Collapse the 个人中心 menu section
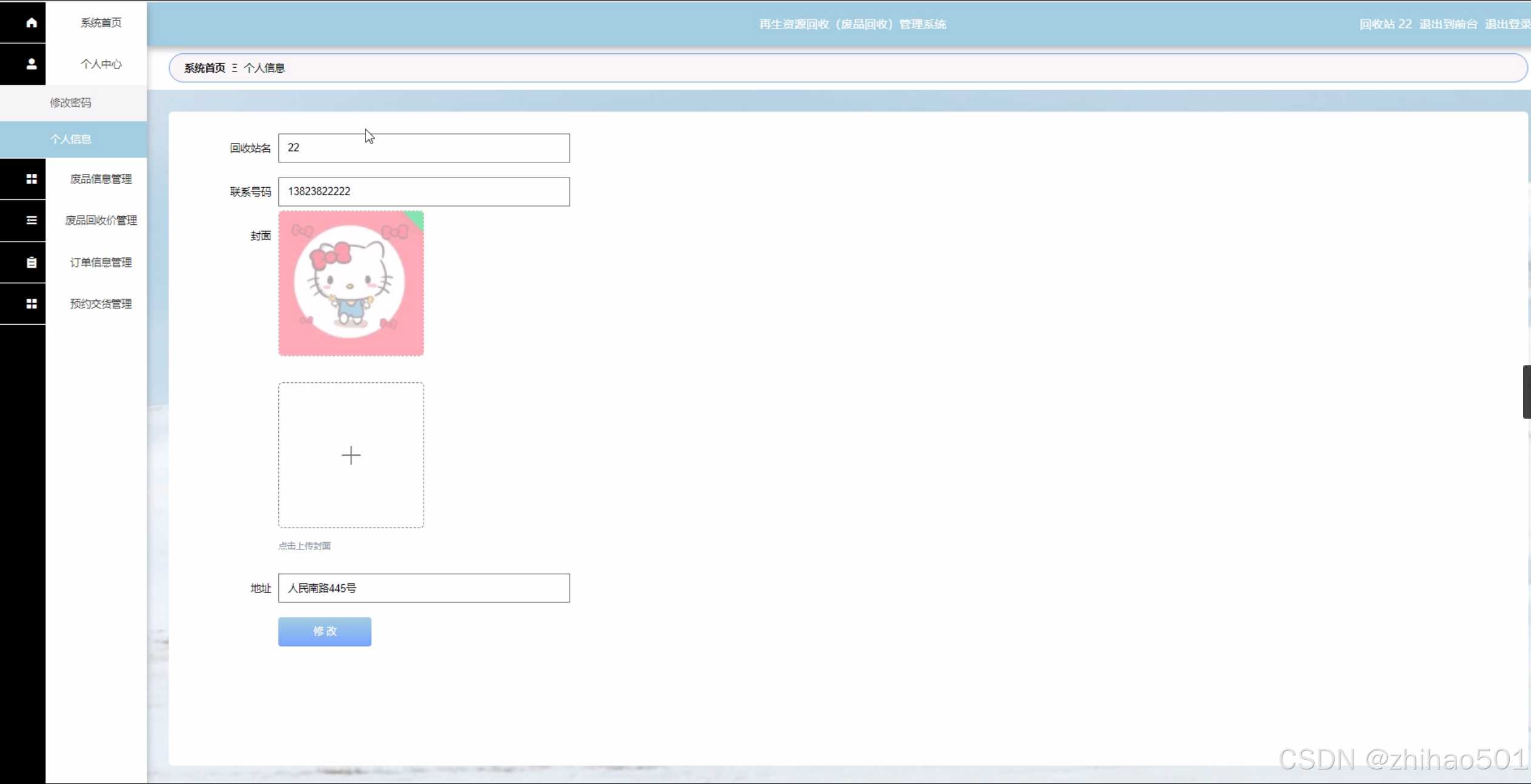The width and height of the screenshot is (1531, 784). click(101, 64)
